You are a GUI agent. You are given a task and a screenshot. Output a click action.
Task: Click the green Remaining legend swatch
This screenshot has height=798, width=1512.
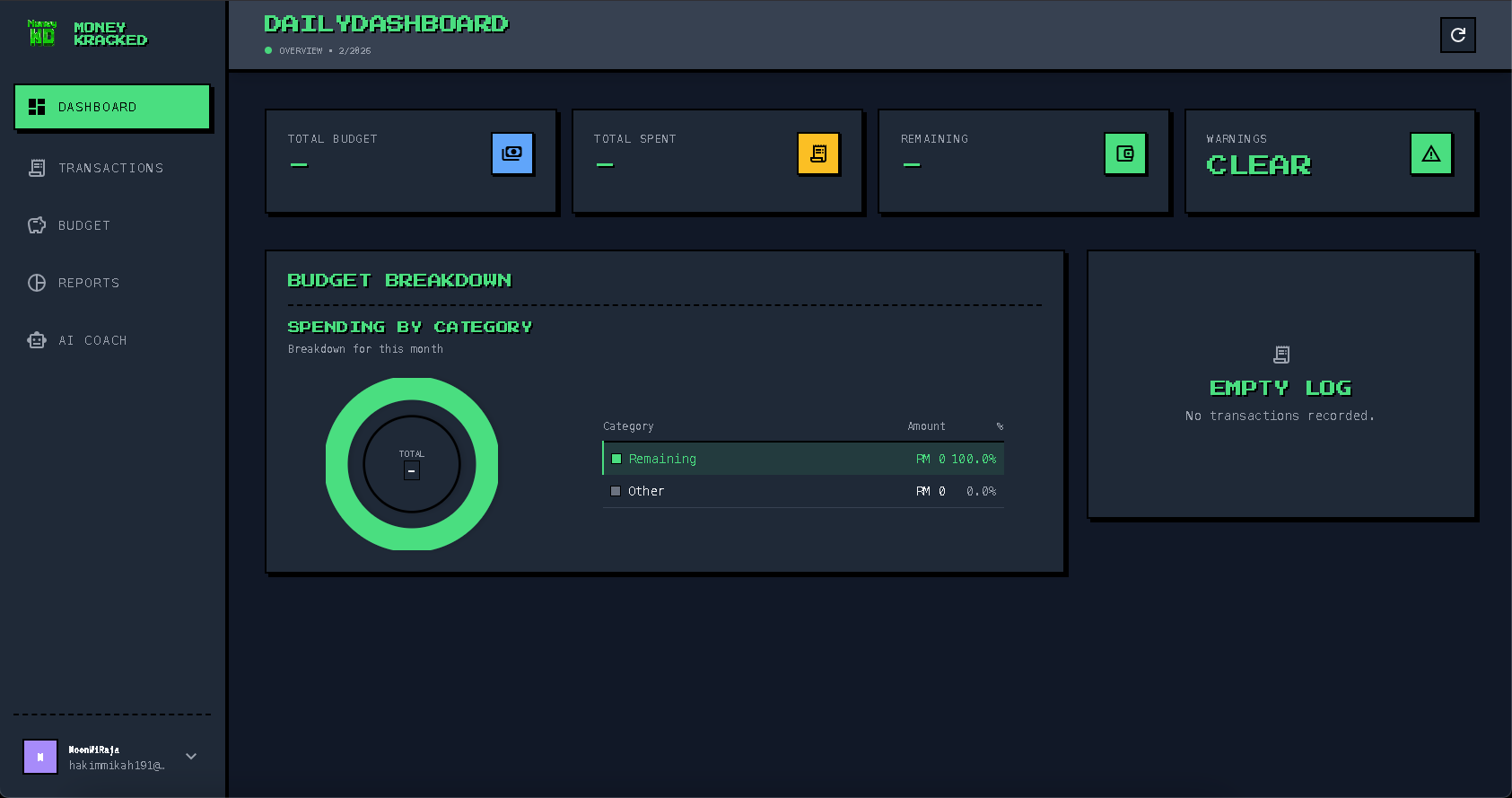[616, 459]
